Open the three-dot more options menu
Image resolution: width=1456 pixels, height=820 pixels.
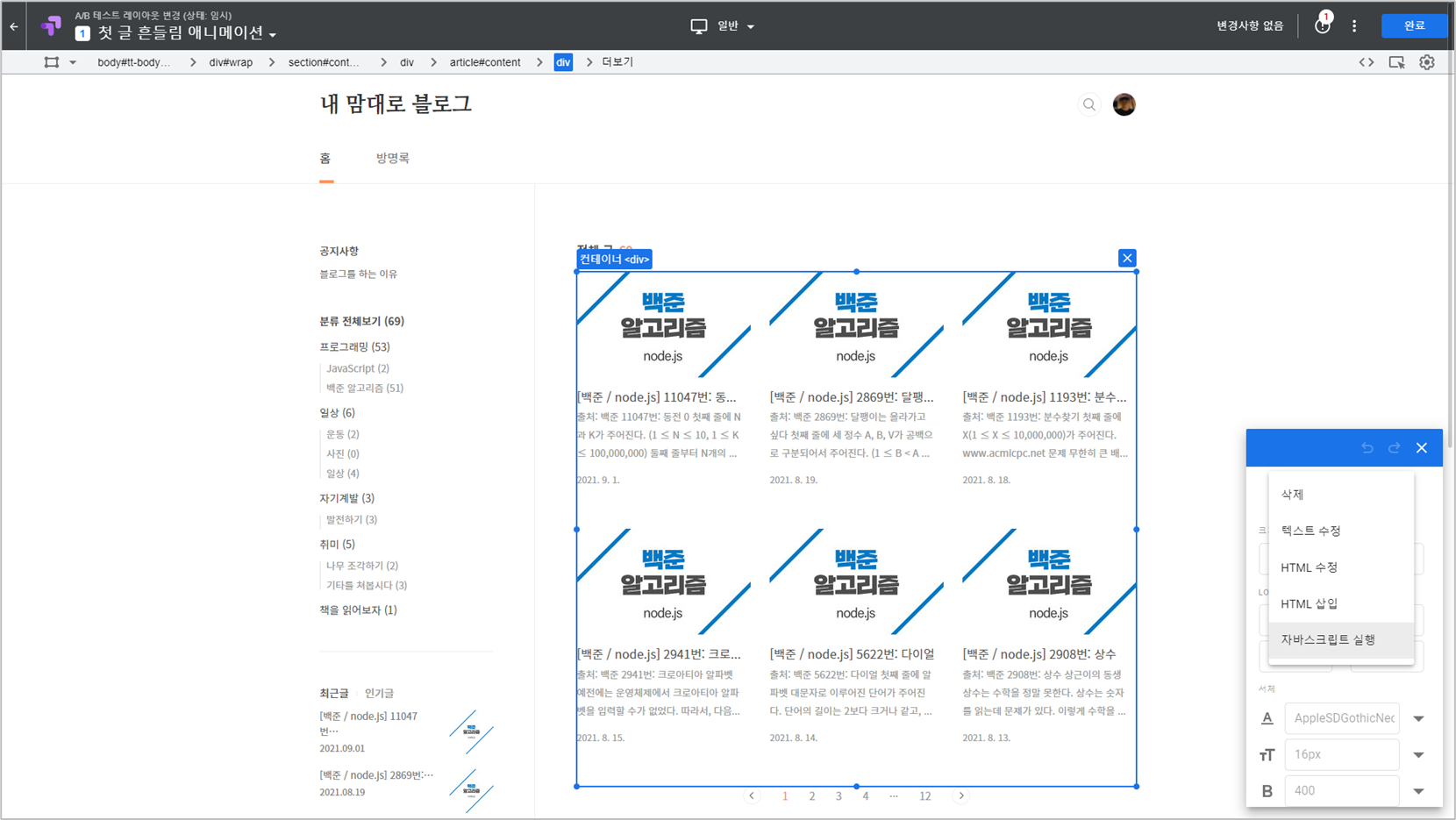(x=1354, y=26)
